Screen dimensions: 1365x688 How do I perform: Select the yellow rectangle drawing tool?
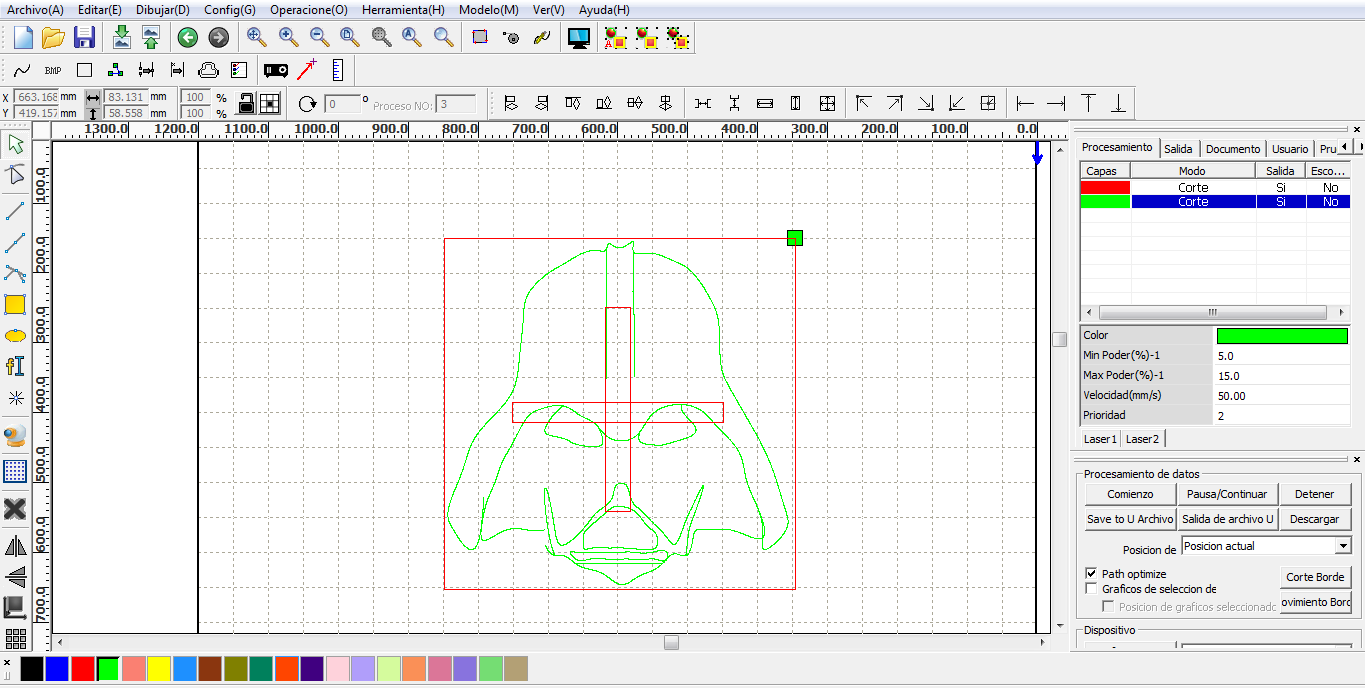15,305
